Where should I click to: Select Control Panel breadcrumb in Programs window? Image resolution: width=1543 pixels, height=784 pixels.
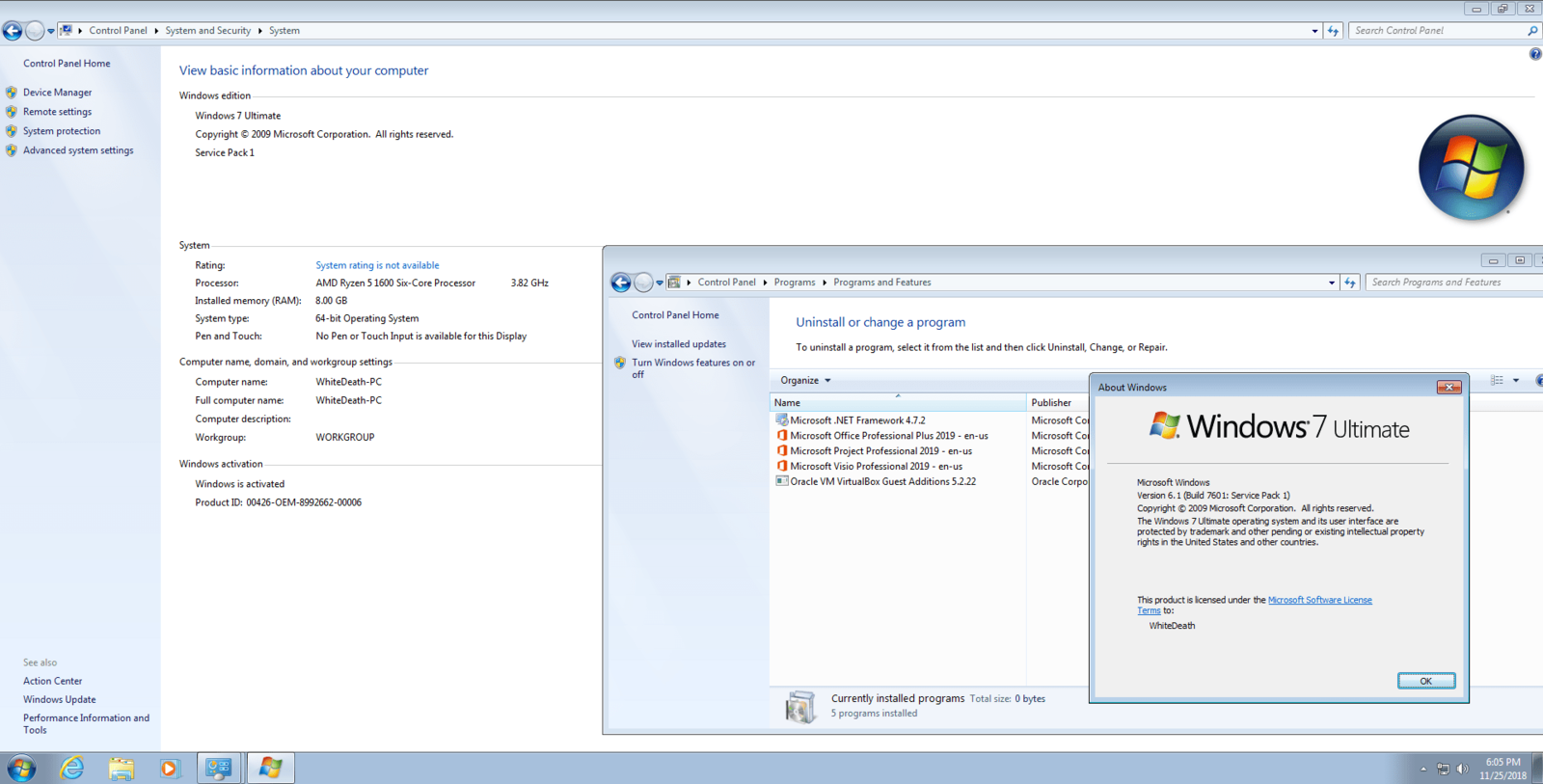pyautogui.click(x=727, y=283)
